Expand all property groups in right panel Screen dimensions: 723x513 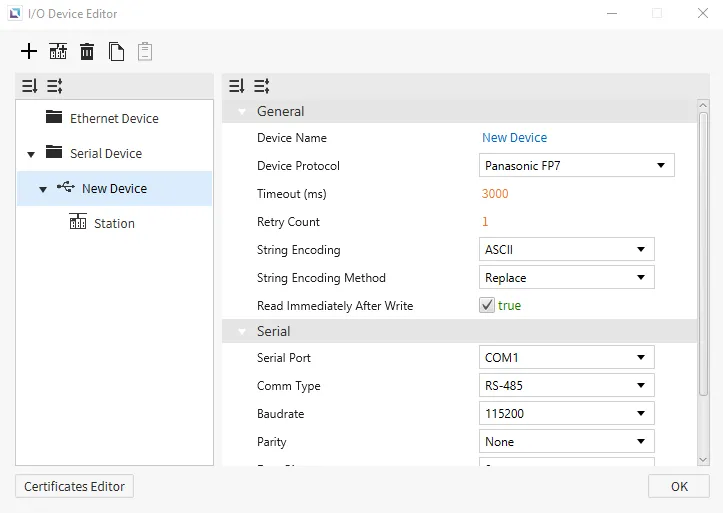[236, 86]
